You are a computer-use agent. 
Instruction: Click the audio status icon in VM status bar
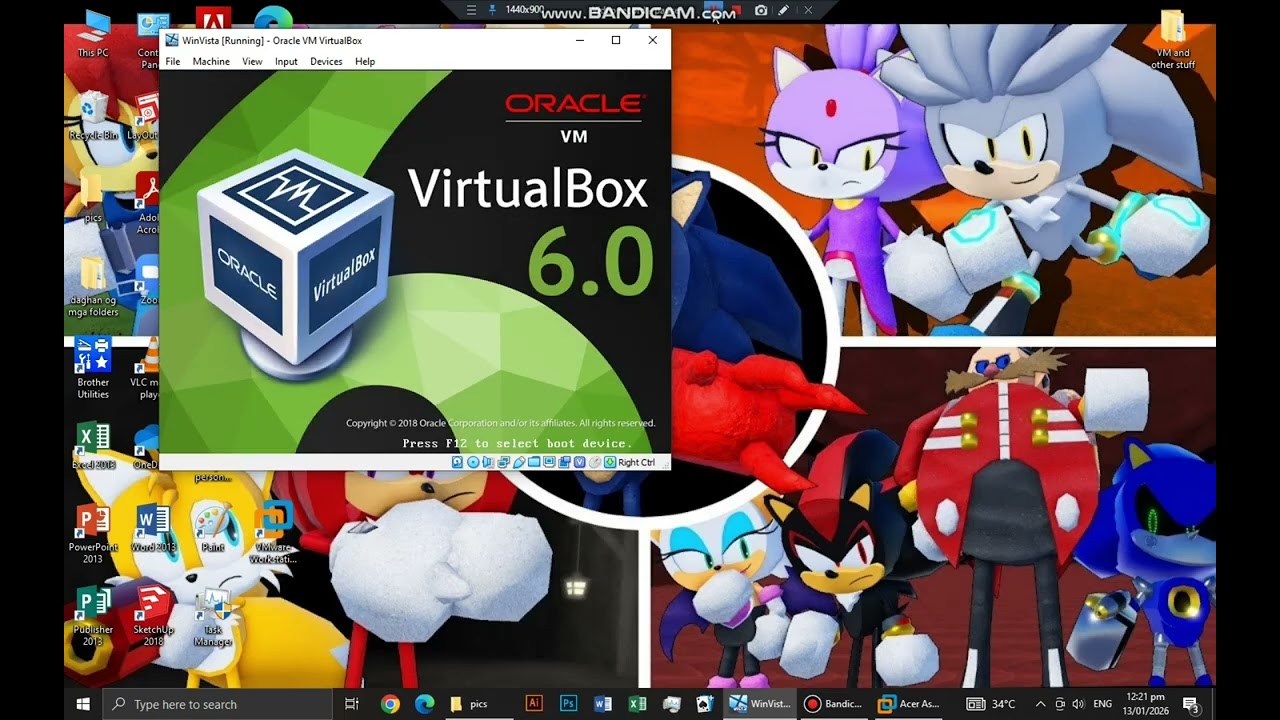488,462
